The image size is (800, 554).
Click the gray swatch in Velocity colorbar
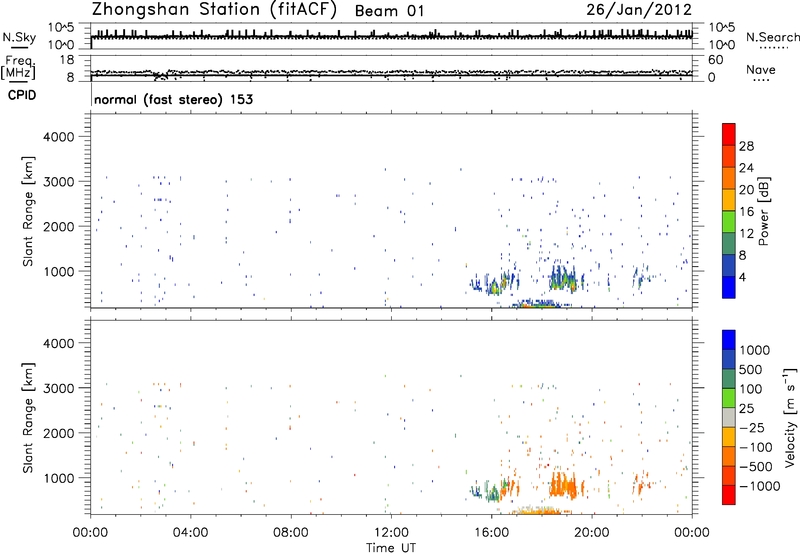tap(729, 418)
